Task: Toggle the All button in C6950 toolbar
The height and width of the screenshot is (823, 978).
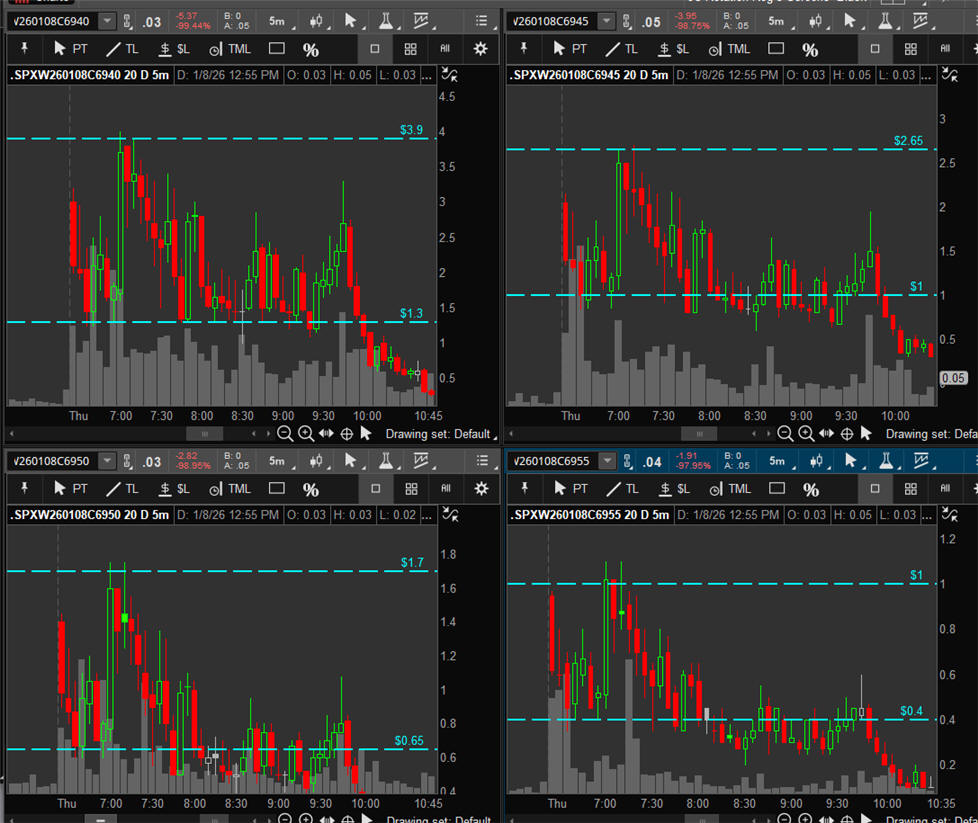Action: click(x=445, y=488)
